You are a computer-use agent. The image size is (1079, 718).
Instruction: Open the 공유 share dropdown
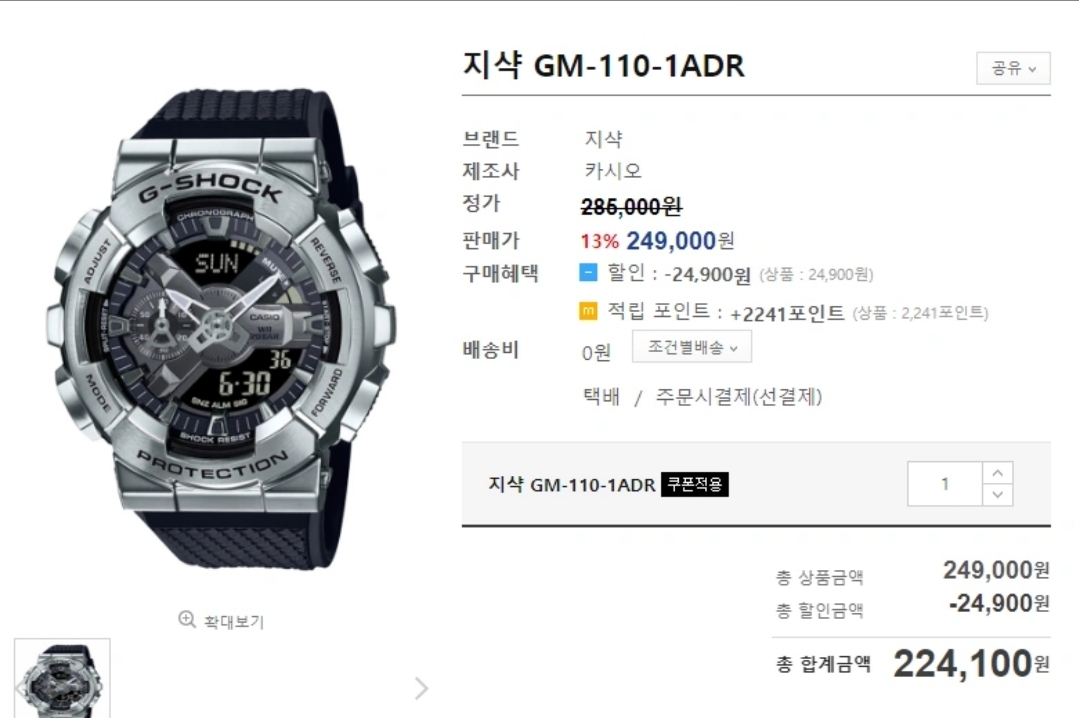tap(1013, 68)
